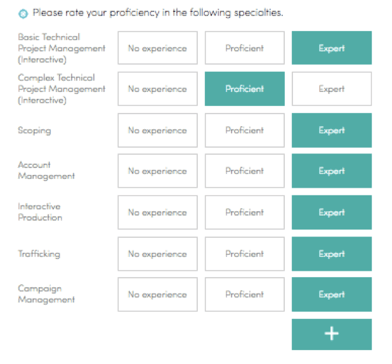Mark Interactive Production as No experience
This screenshot has height=364, width=392.
(x=158, y=212)
